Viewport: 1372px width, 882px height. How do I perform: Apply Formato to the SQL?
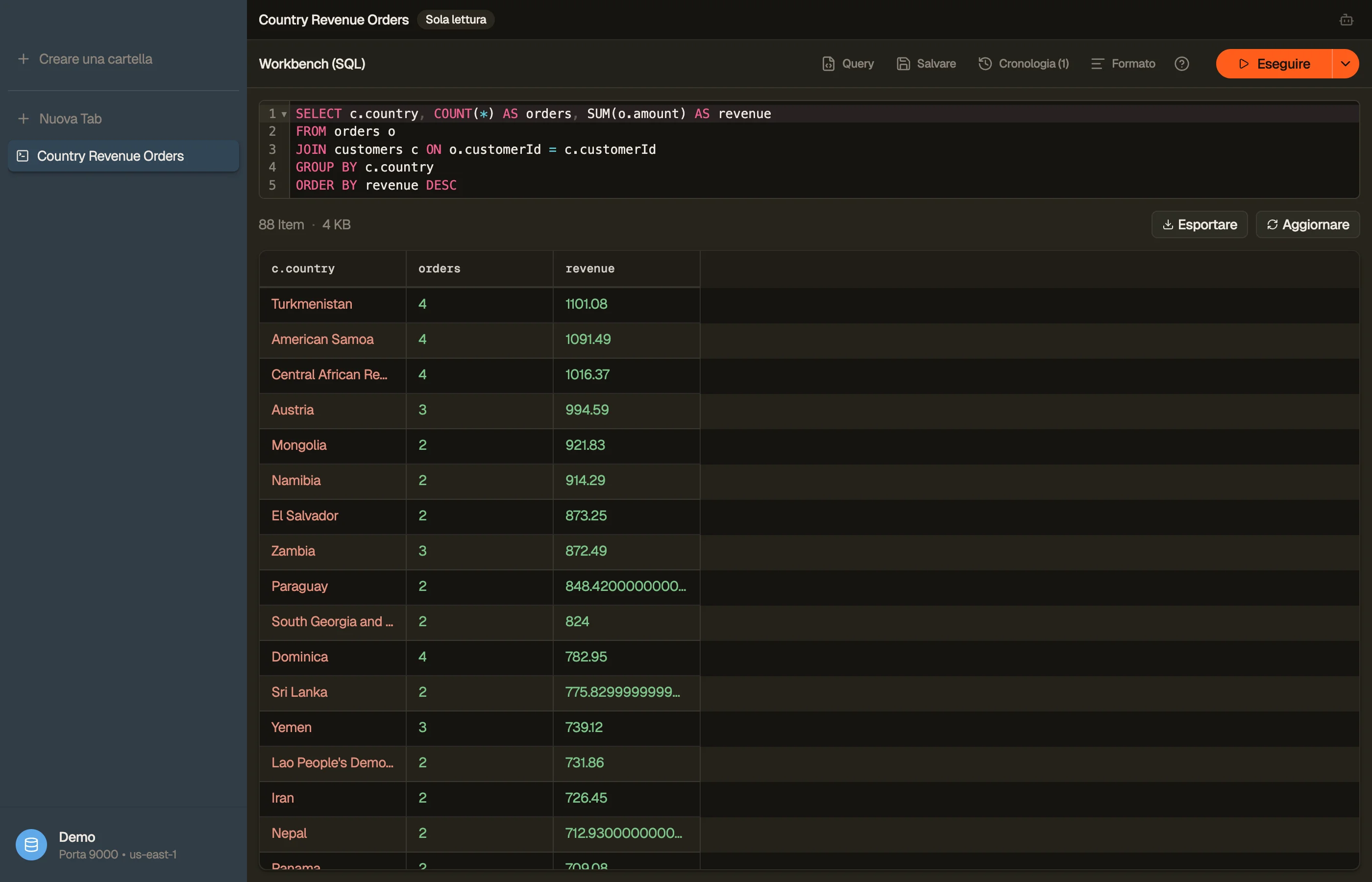tap(1123, 64)
